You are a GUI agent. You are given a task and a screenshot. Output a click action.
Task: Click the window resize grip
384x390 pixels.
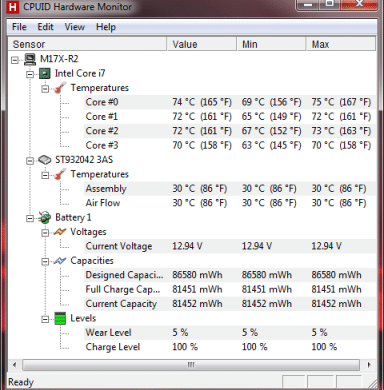point(372,383)
